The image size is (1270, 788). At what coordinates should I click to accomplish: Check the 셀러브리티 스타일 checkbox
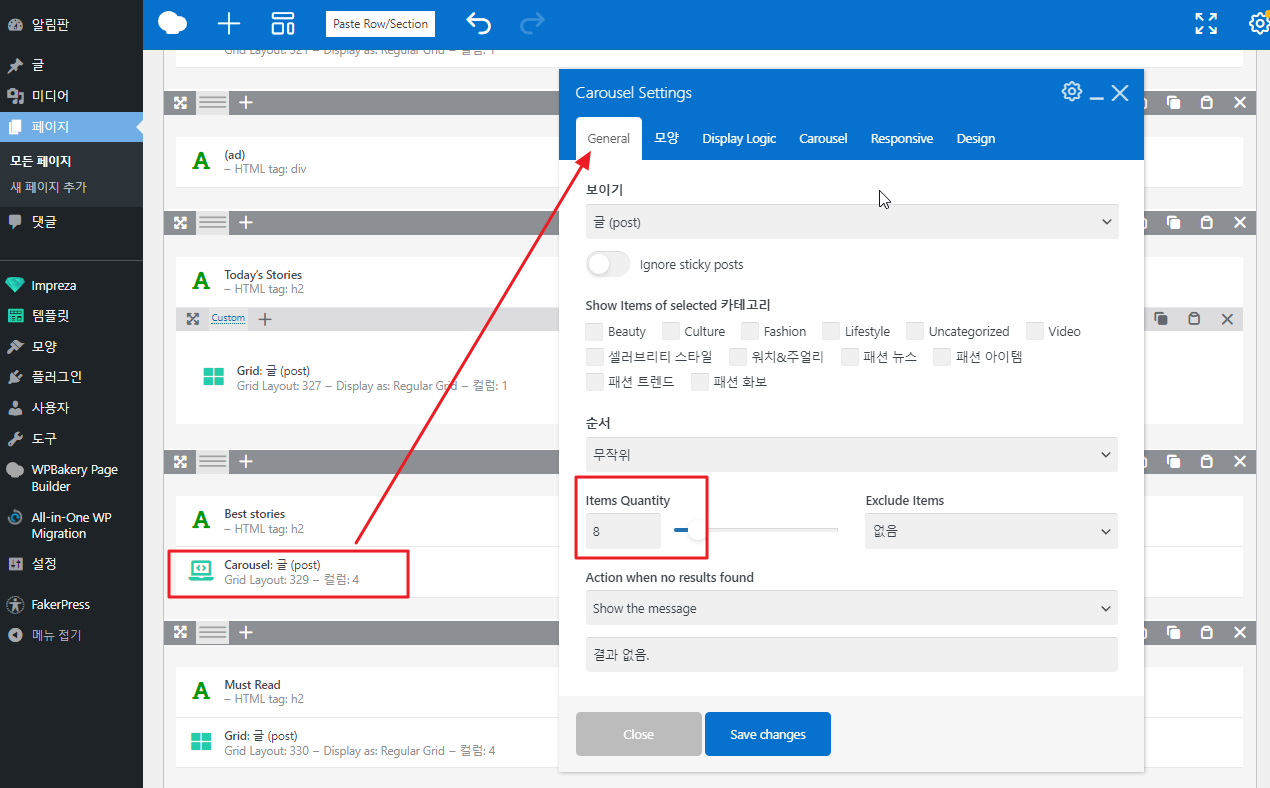595,356
